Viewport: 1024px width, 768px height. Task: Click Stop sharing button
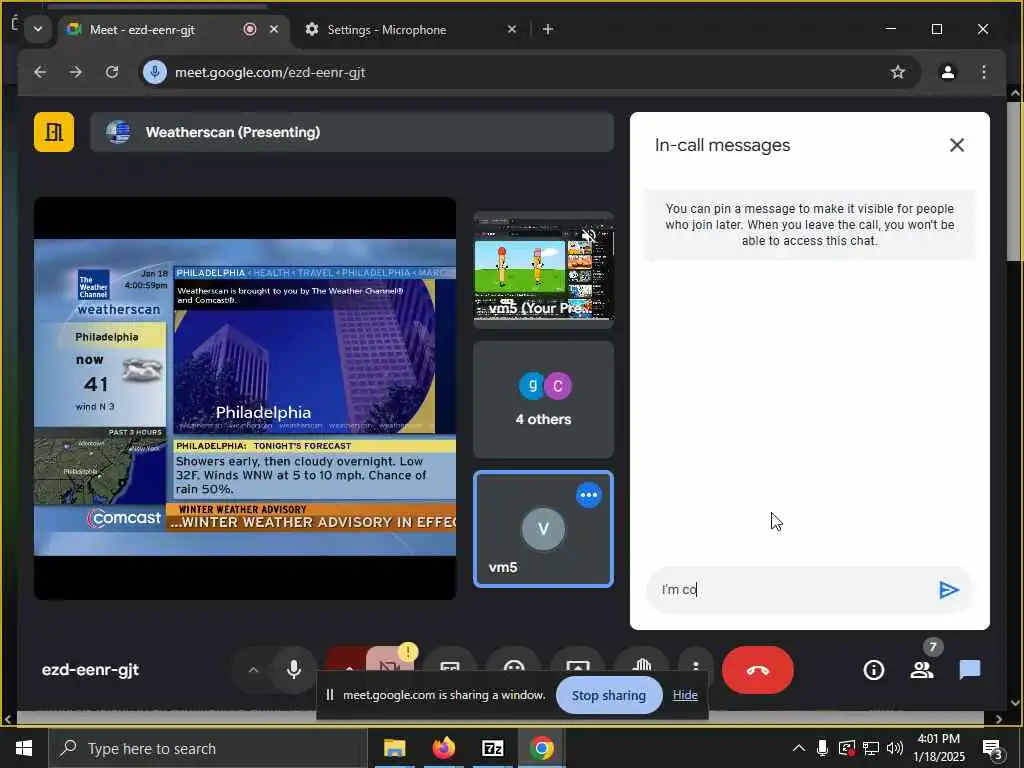click(609, 696)
